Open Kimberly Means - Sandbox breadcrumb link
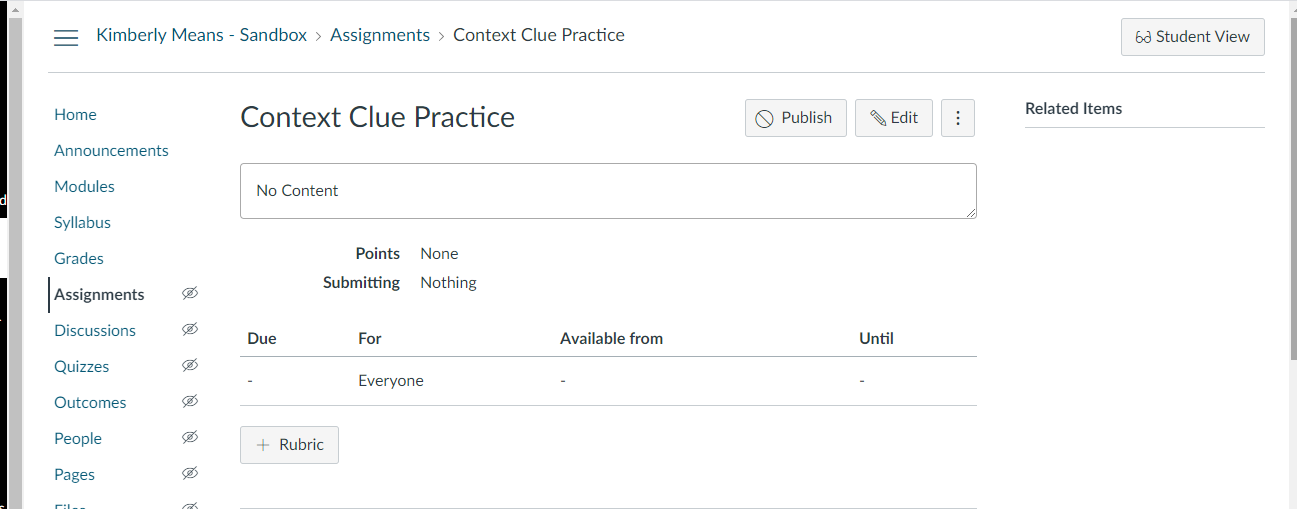Screen dimensions: 1297x509 pos(202,35)
